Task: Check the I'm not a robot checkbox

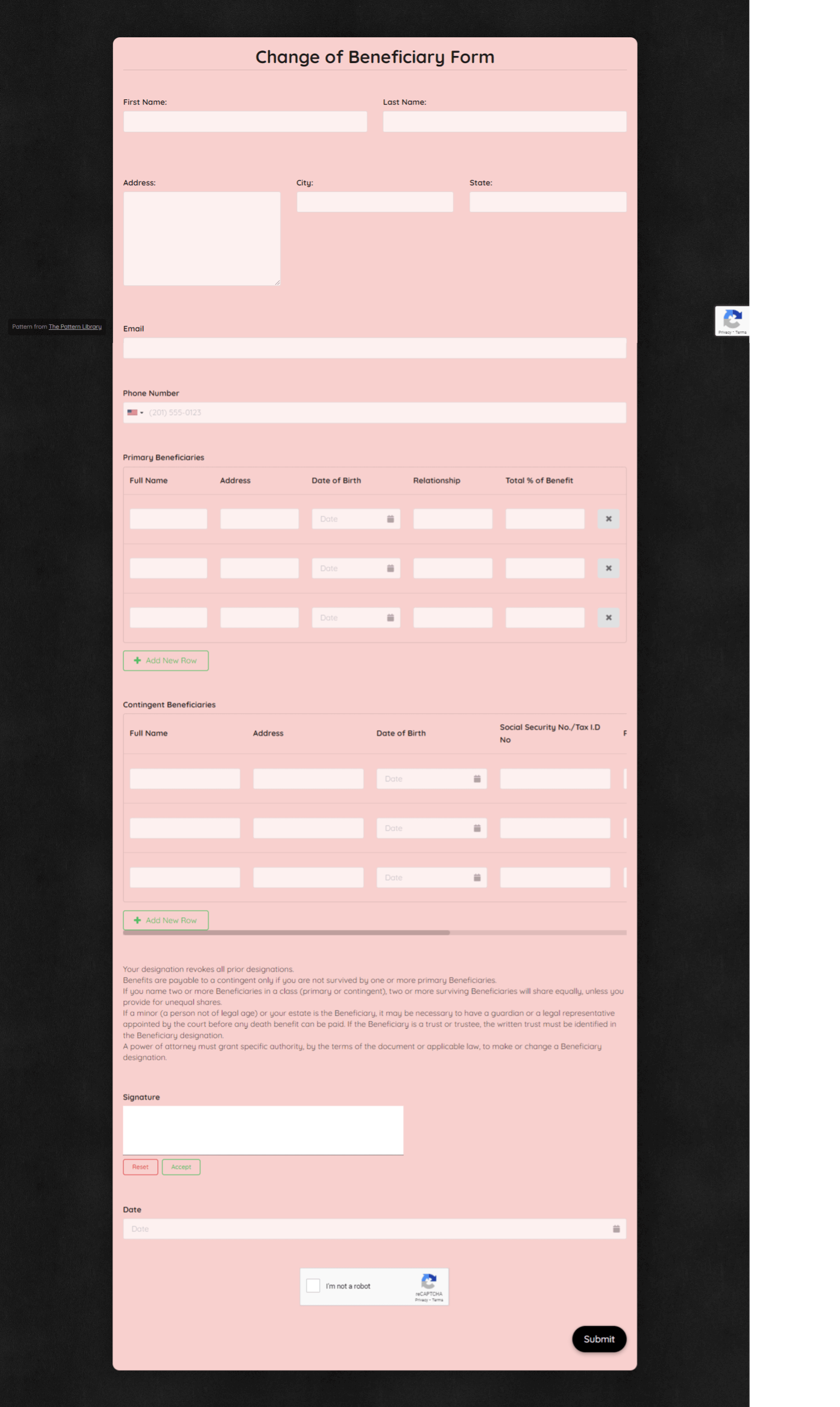Action: [313, 1285]
